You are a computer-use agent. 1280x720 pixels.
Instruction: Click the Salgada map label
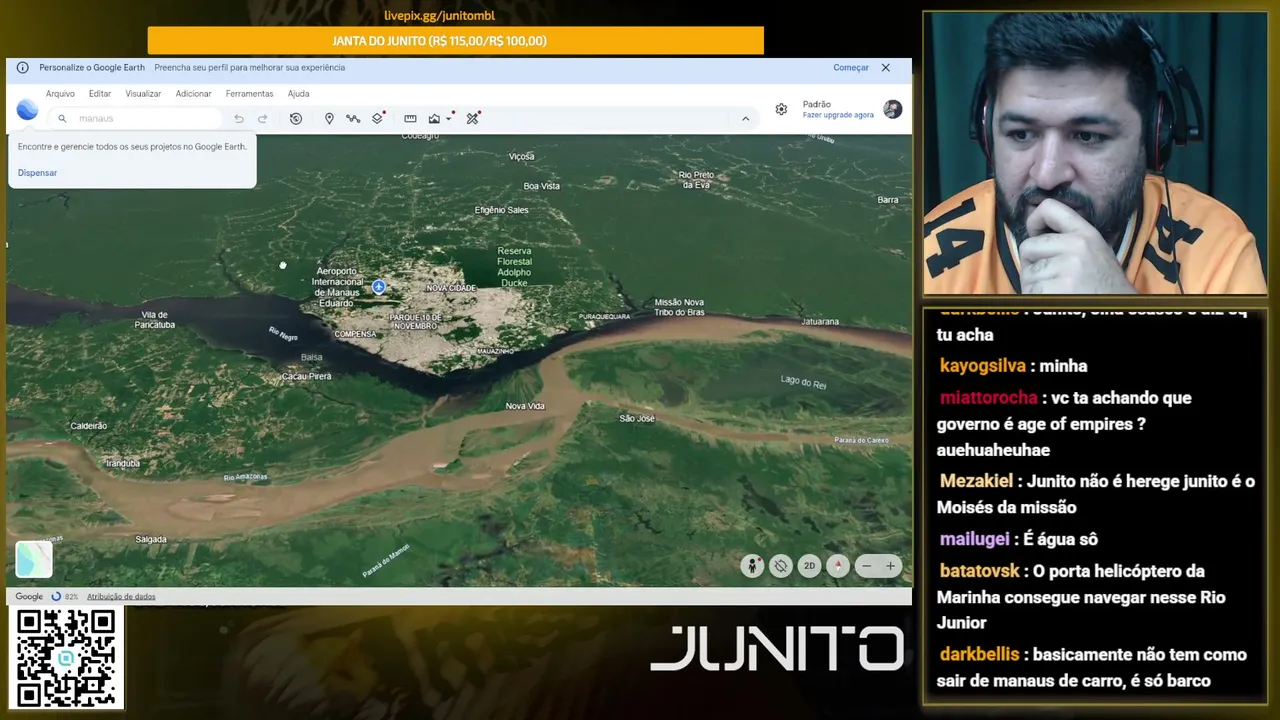point(151,540)
